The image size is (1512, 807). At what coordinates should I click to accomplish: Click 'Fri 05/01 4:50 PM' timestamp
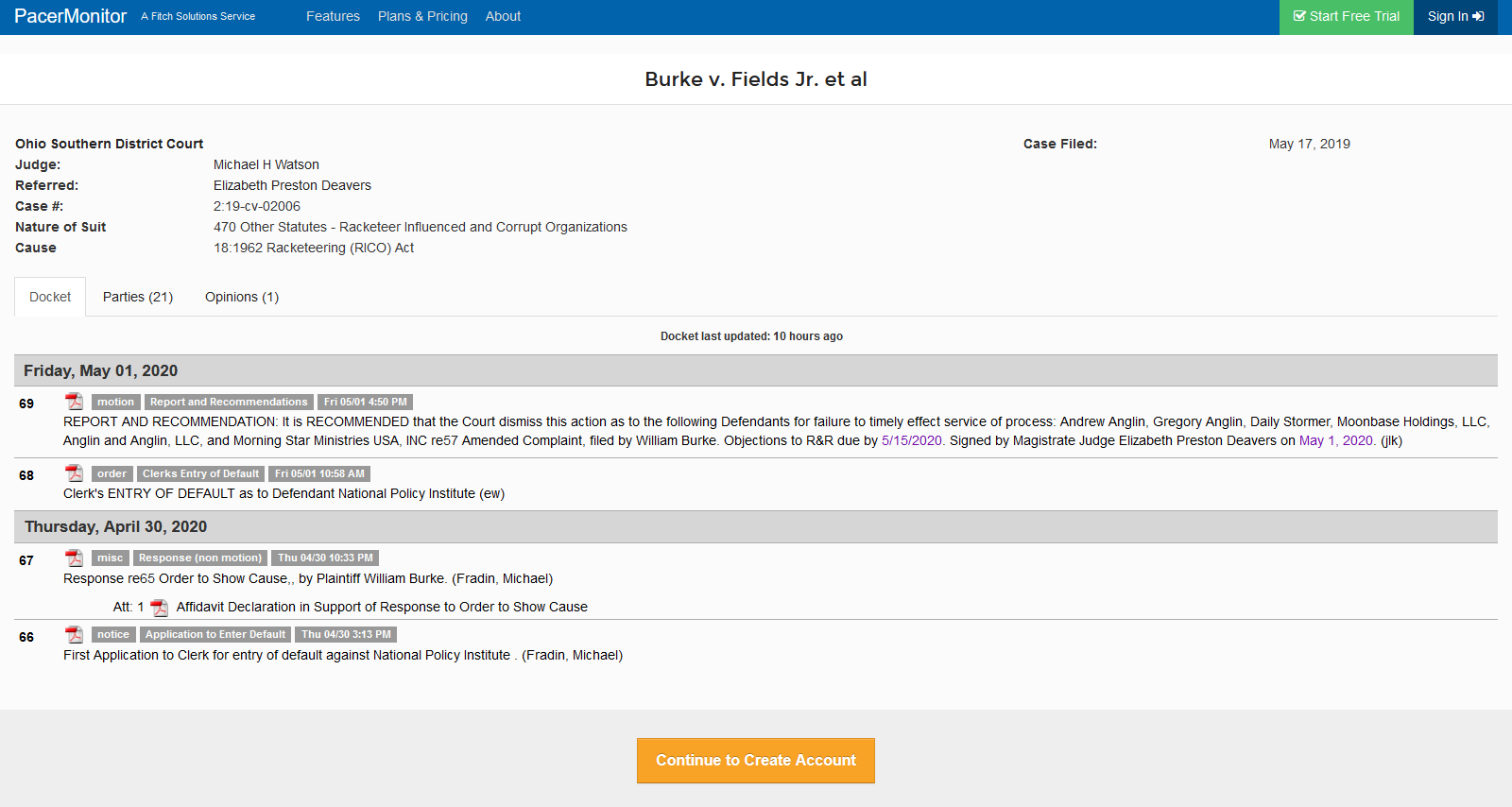tap(366, 402)
